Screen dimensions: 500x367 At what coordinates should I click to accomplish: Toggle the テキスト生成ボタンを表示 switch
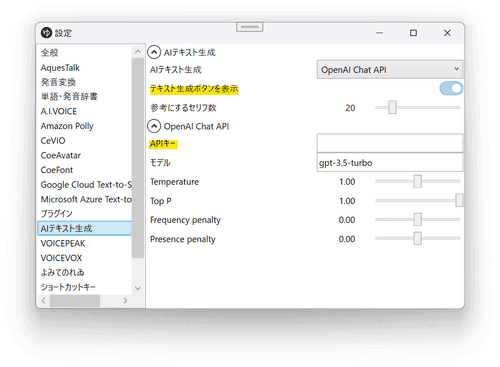[x=451, y=88]
